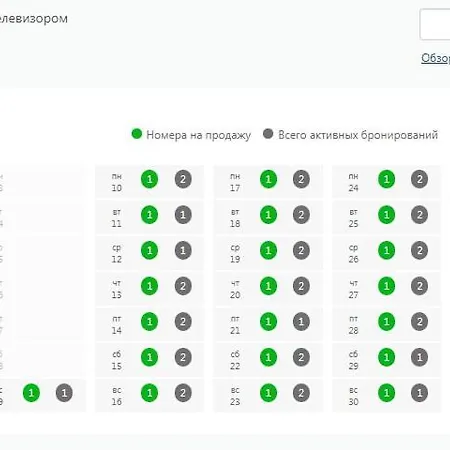Viewport: 450px width, 450px height.
Task: Click gray bookings badge for Saturday 29
Action: [419, 357]
